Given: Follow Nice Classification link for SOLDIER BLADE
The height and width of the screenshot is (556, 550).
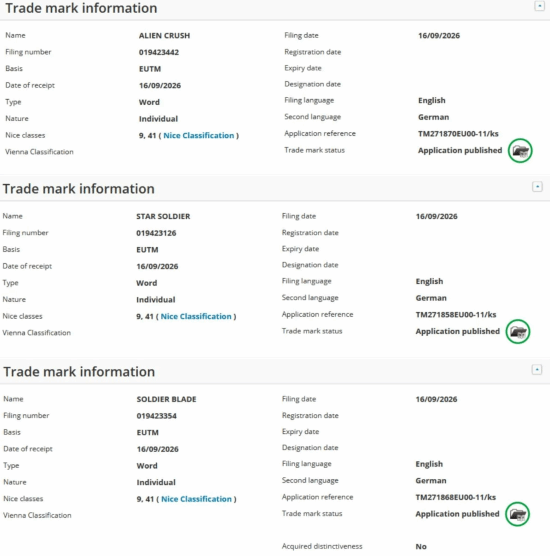Looking at the screenshot, I should click(196, 499).
